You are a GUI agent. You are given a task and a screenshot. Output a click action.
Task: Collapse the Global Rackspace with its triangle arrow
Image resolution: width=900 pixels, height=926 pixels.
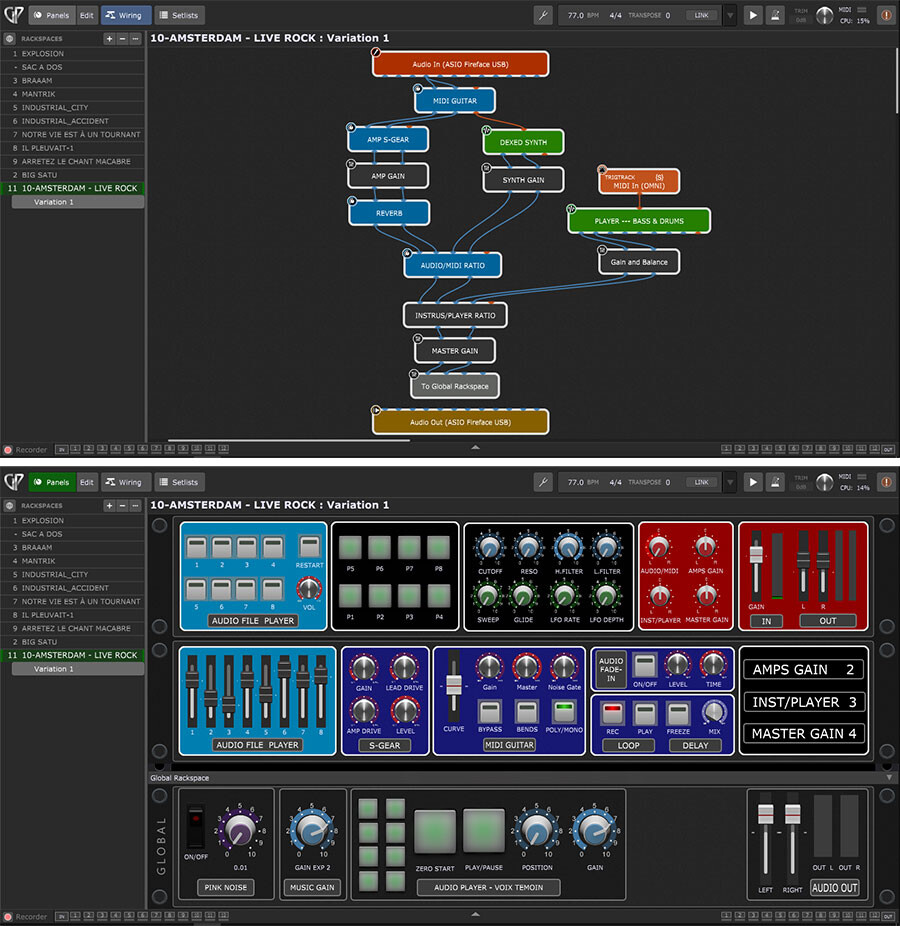[x=889, y=778]
